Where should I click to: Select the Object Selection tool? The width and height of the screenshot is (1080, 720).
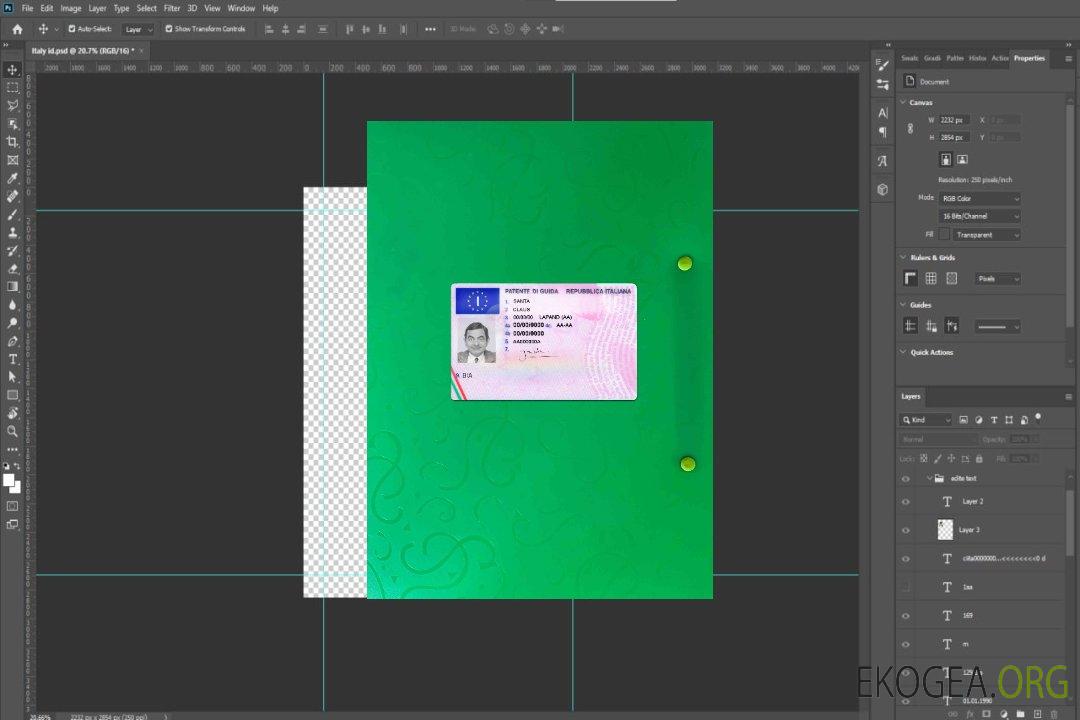12,124
